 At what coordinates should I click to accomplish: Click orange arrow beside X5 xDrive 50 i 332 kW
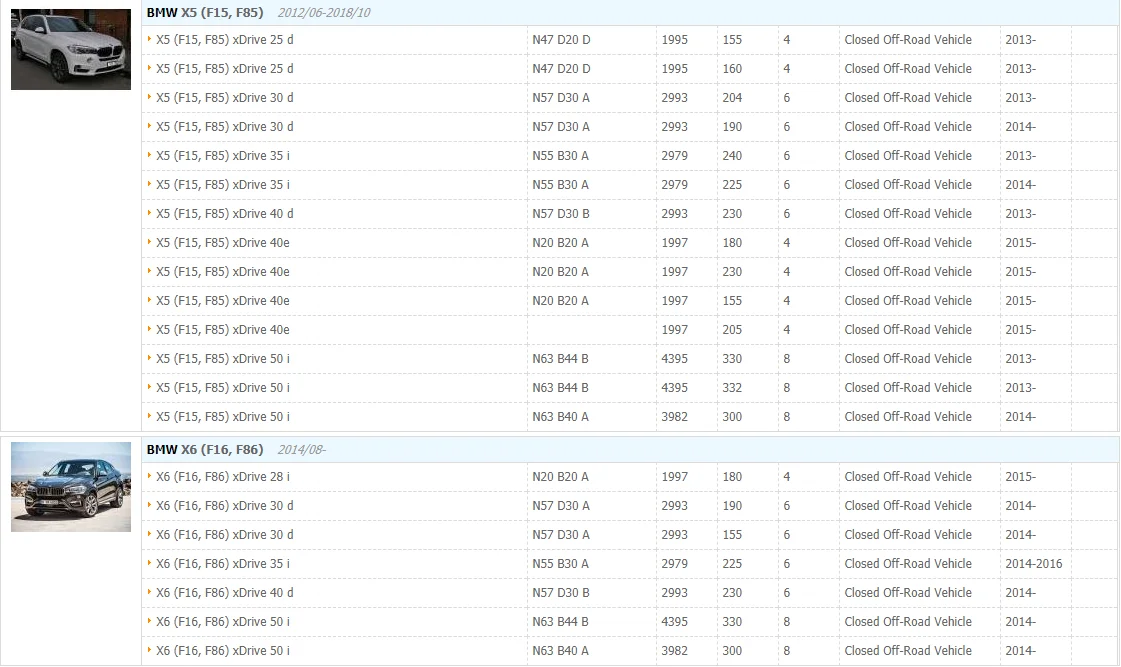[x=149, y=387]
